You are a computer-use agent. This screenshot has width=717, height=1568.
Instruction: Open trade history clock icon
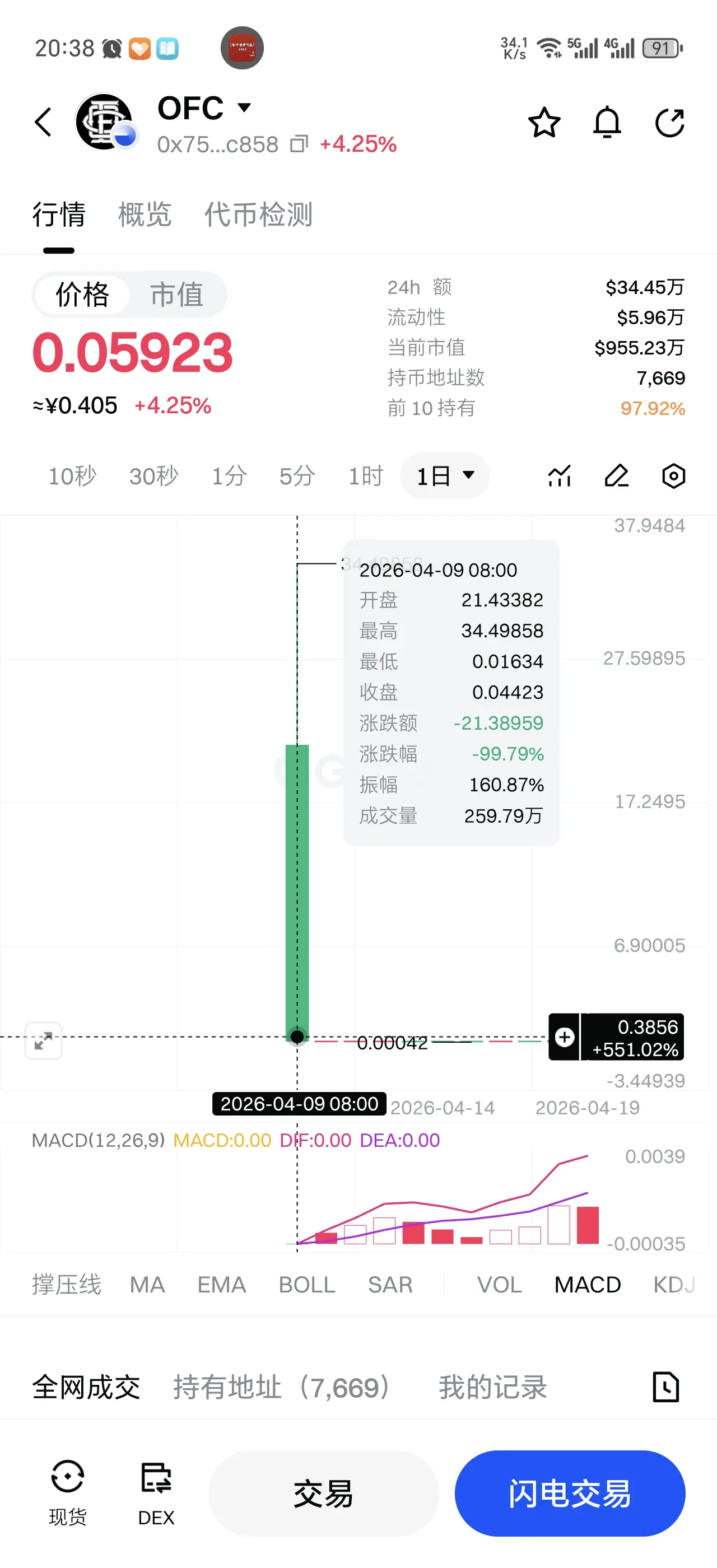[665, 1387]
